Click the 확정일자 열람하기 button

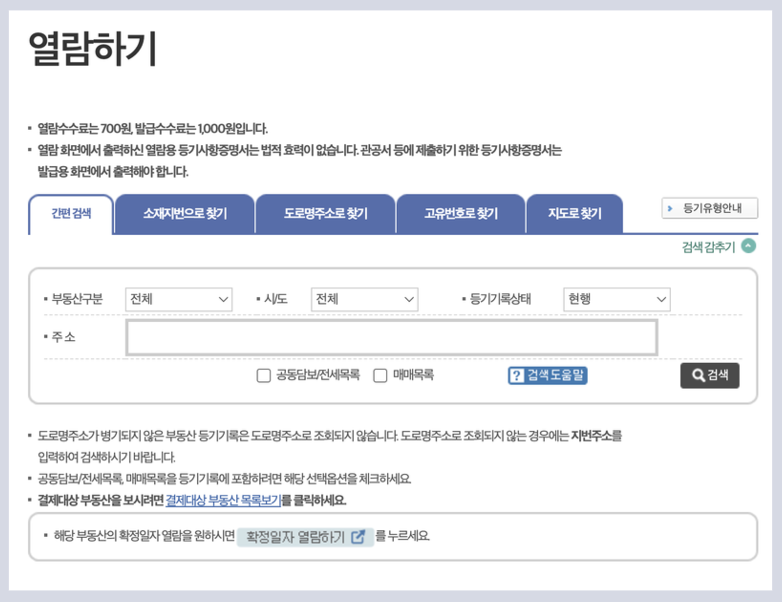point(305,537)
